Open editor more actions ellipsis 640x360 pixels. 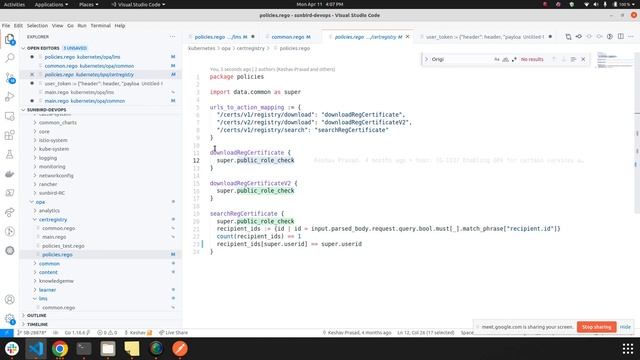pyautogui.click(x=631, y=37)
